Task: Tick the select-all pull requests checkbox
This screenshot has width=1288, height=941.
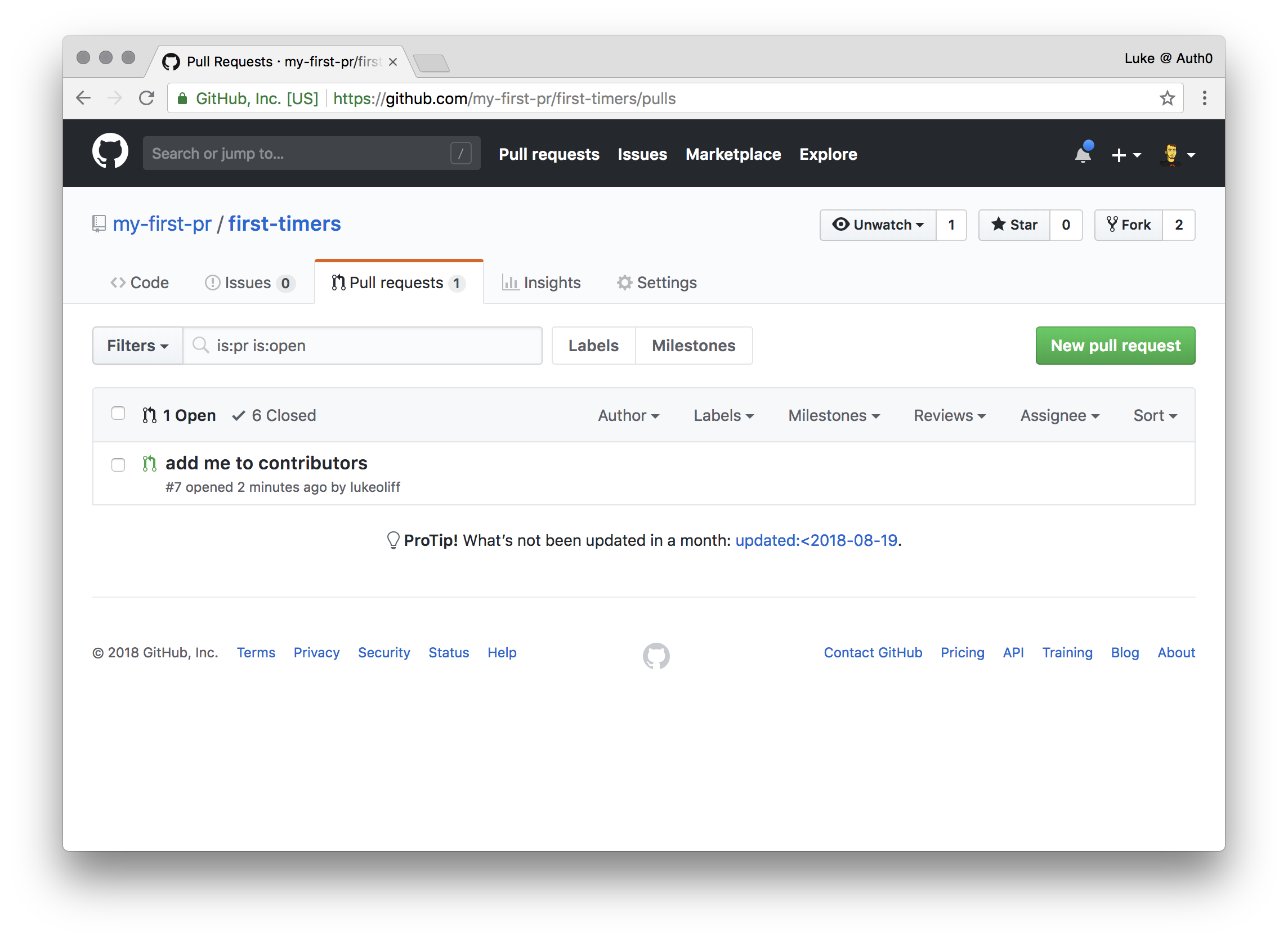Action: (118, 413)
